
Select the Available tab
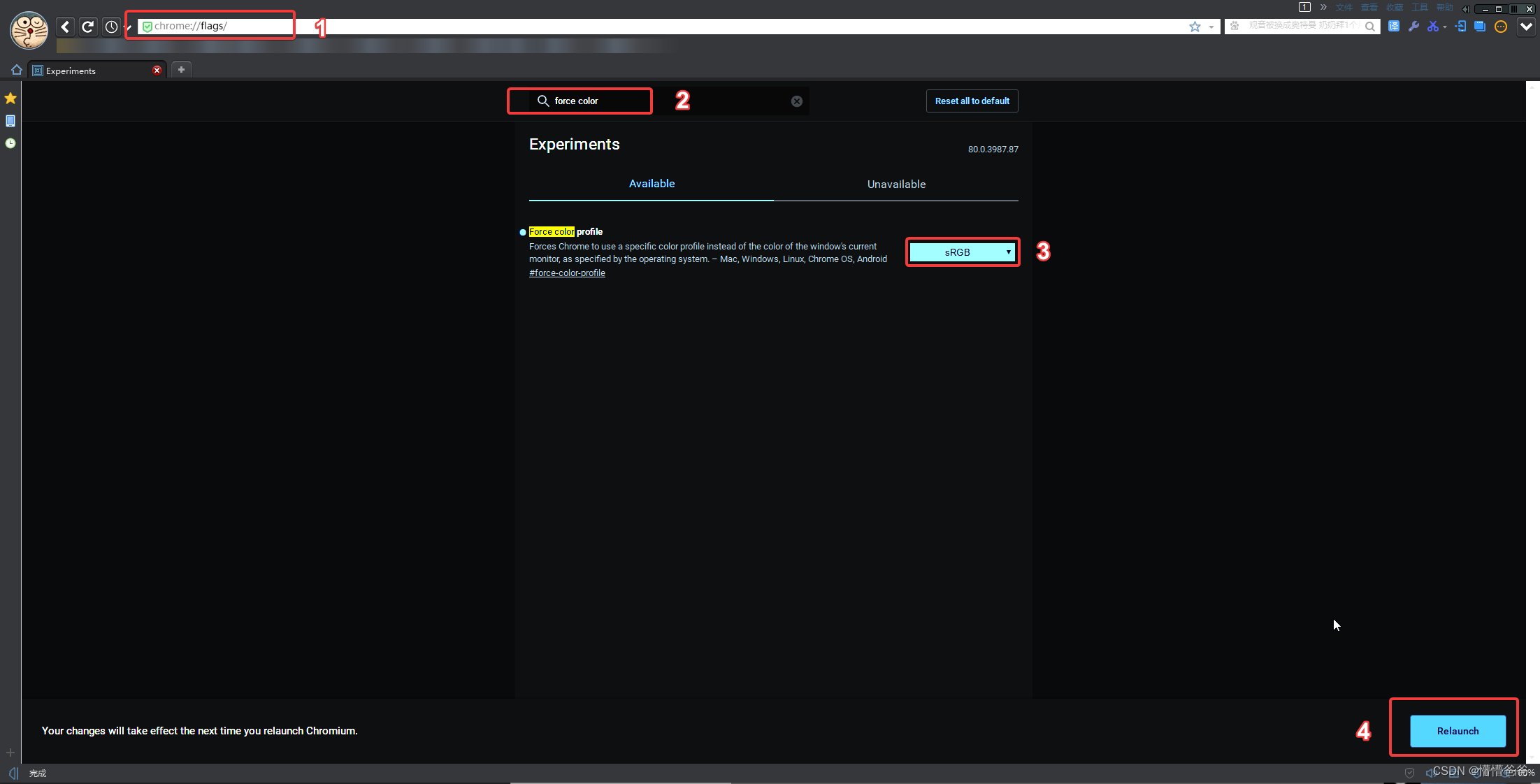click(x=652, y=184)
